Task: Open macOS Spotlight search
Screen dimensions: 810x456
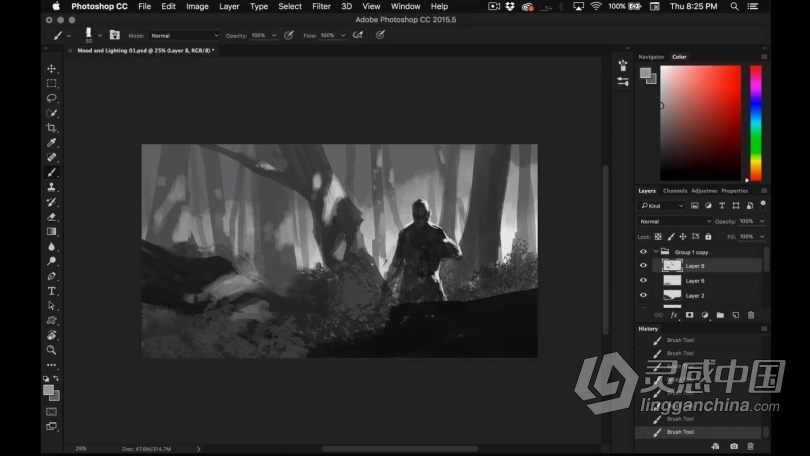Action: click(x=734, y=6)
